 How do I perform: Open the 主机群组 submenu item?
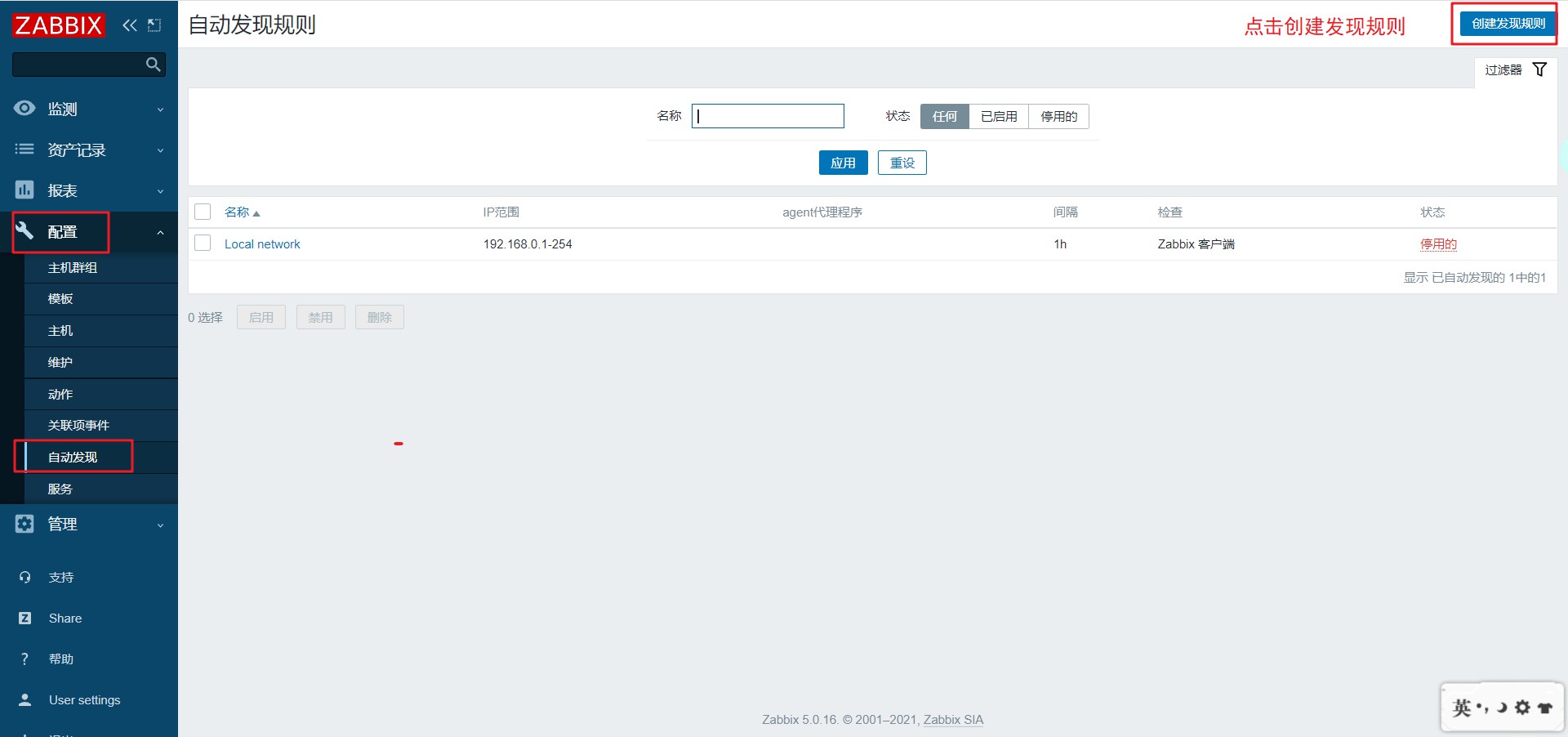(x=101, y=267)
